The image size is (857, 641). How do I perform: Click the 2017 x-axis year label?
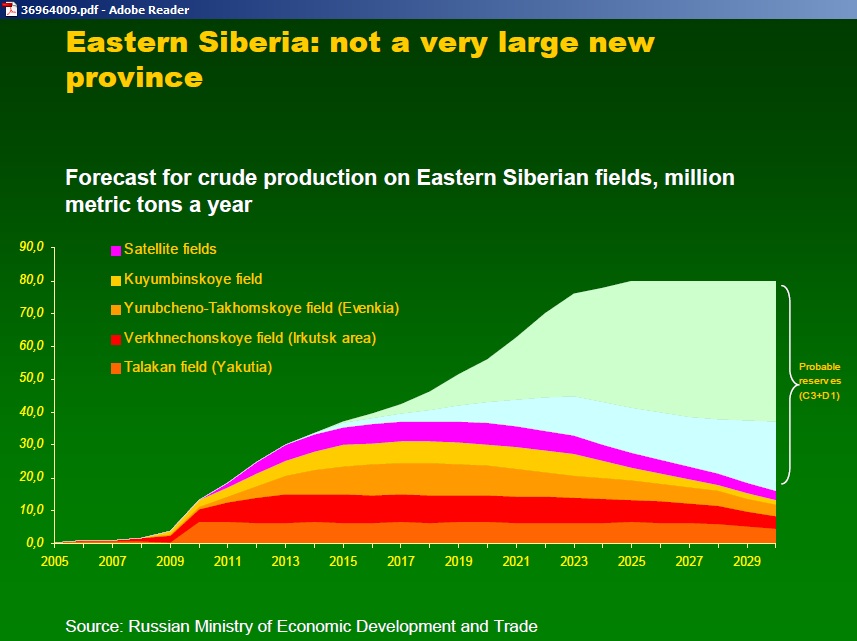point(401,561)
